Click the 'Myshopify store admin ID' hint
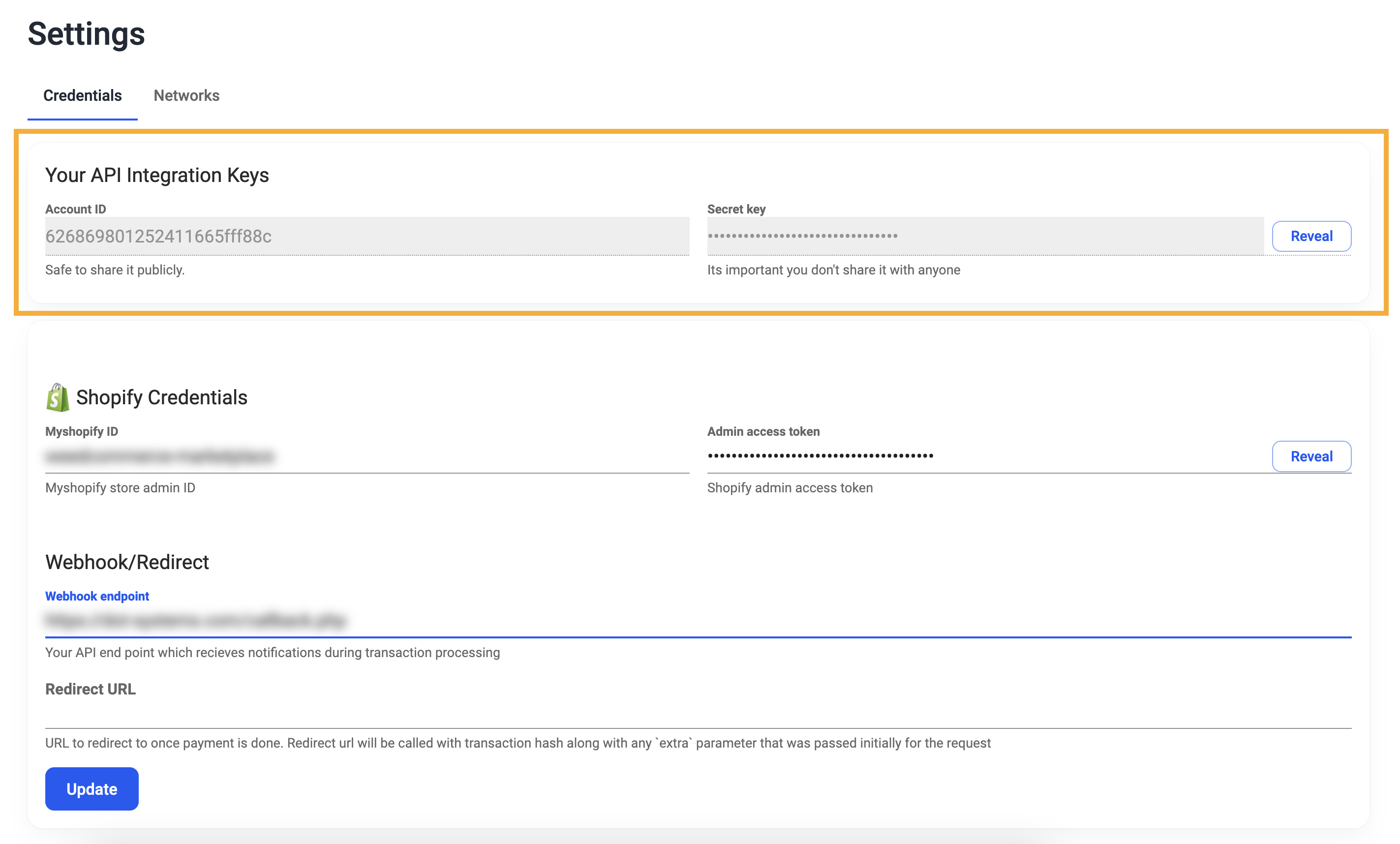 (x=121, y=488)
